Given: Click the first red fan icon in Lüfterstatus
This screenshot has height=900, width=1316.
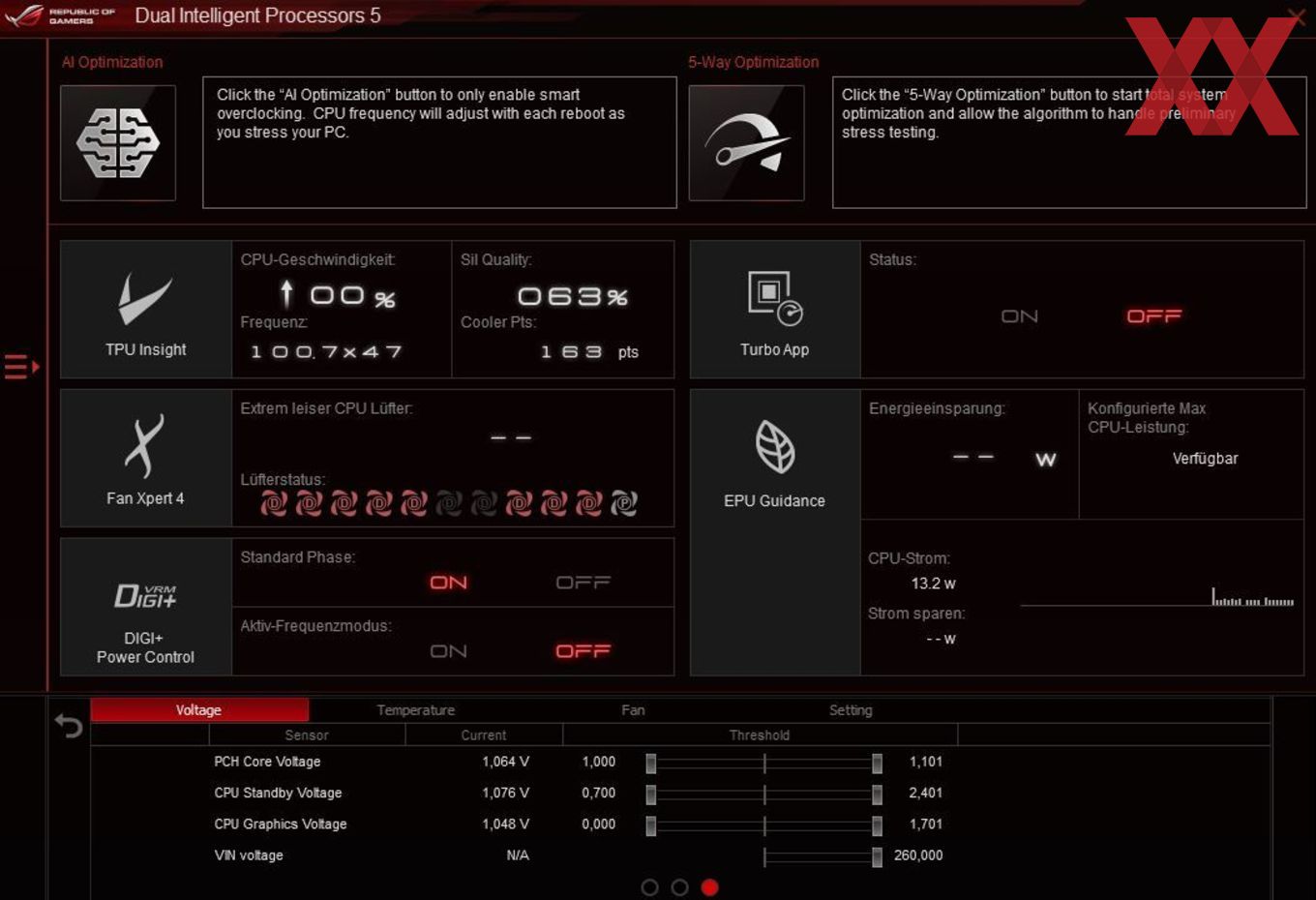Looking at the screenshot, I should click(x=274, y=503).
